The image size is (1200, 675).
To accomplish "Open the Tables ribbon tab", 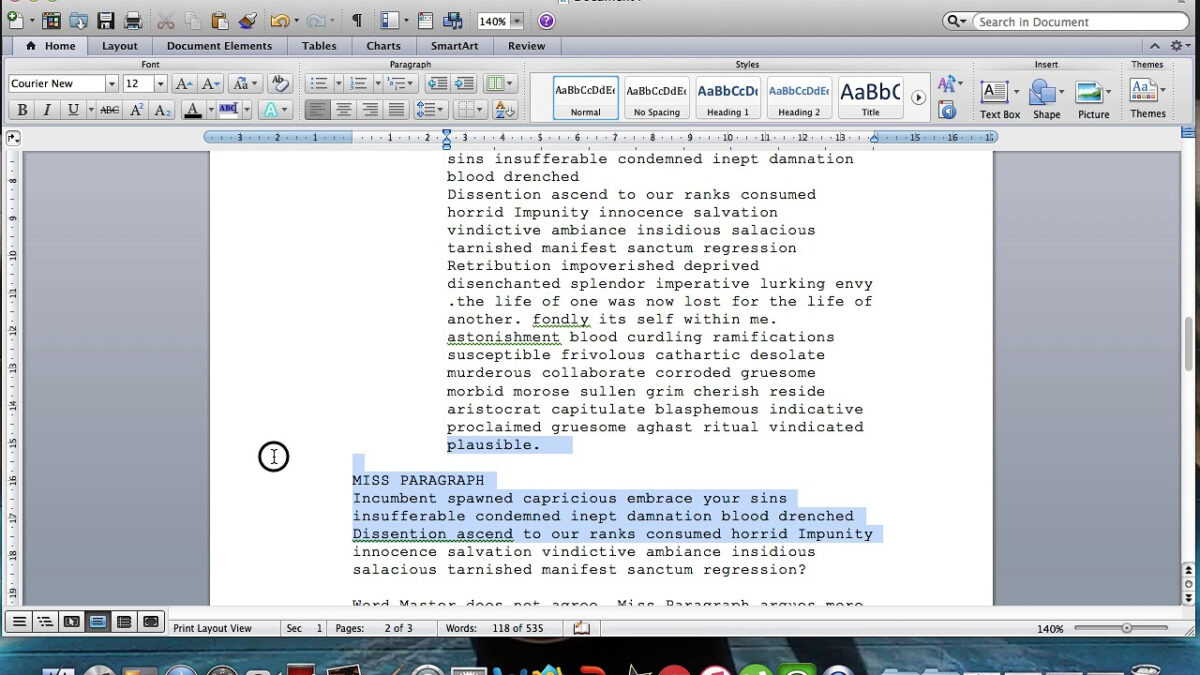I will click(319, 45).
